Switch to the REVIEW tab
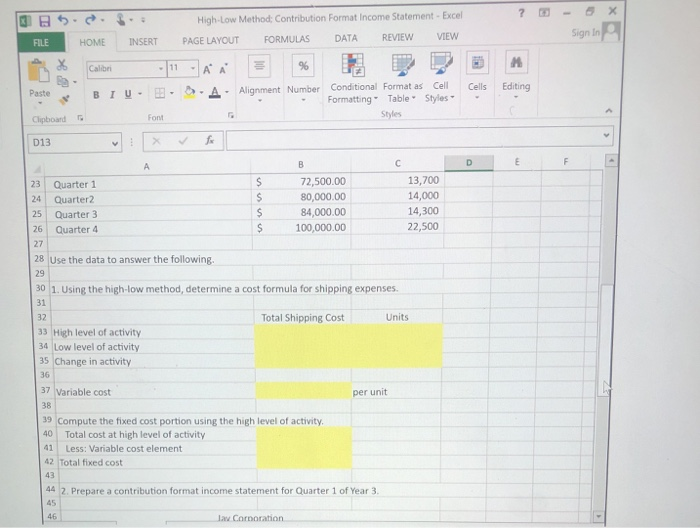 397,37
